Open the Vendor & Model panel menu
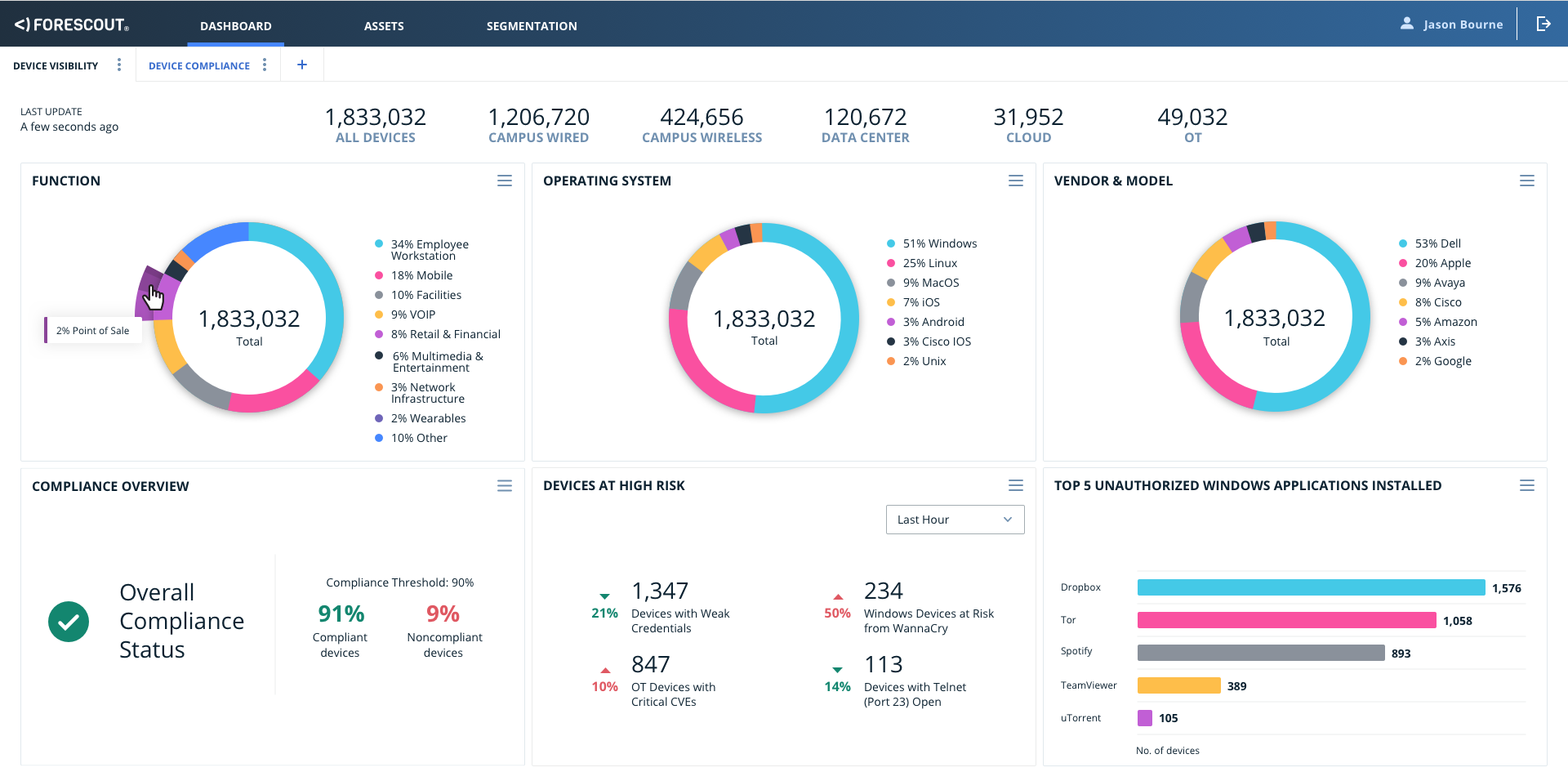This screenshot has width=1568, height=772. coord(1526,181)
